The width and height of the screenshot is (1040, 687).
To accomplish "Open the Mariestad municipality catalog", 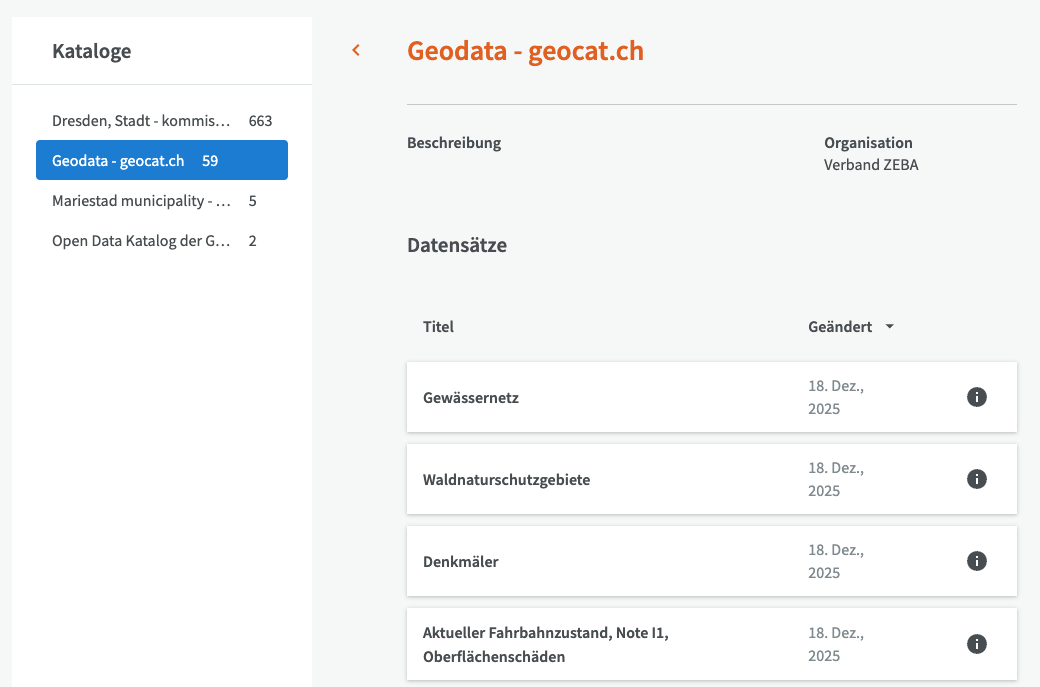I will tap(141, 201).
